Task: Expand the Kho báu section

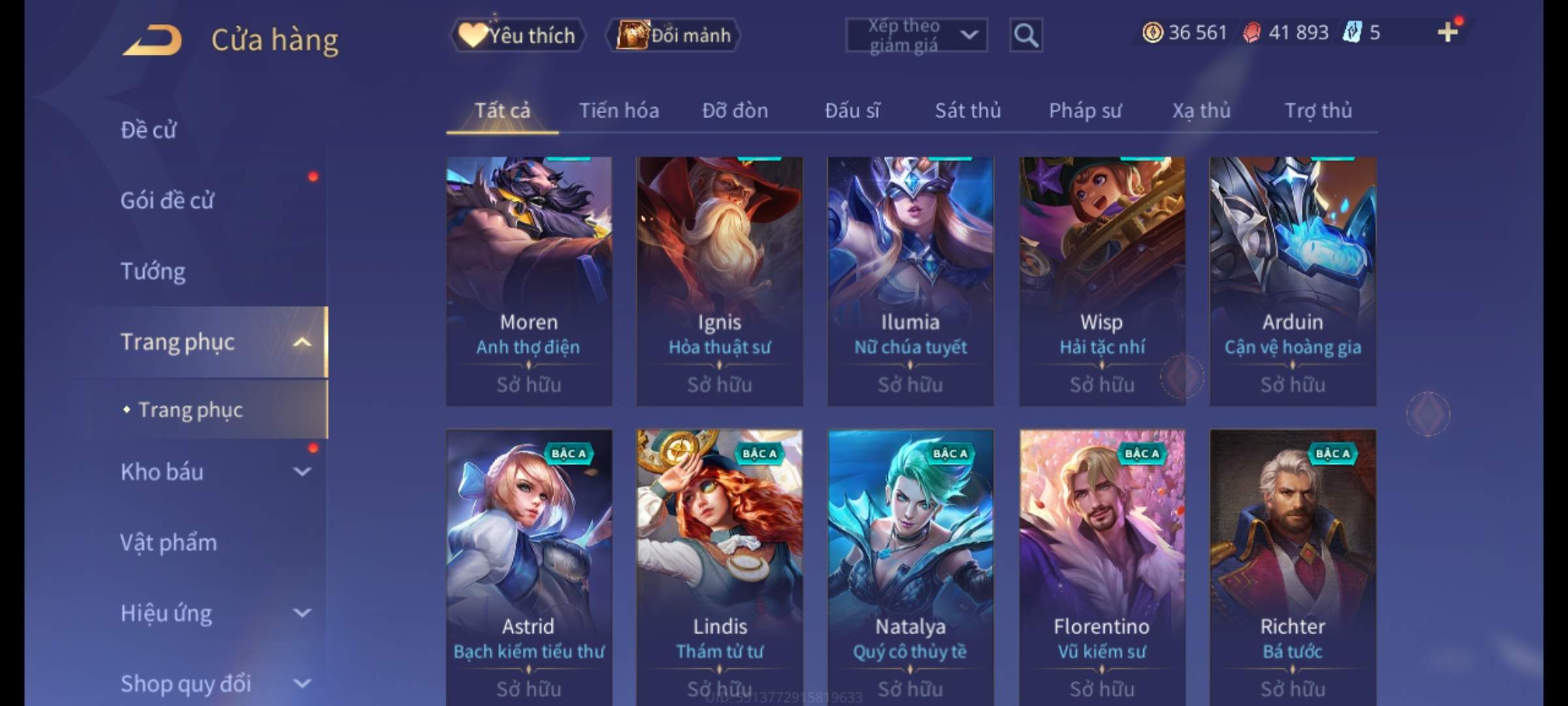Action: click(302, 472)
